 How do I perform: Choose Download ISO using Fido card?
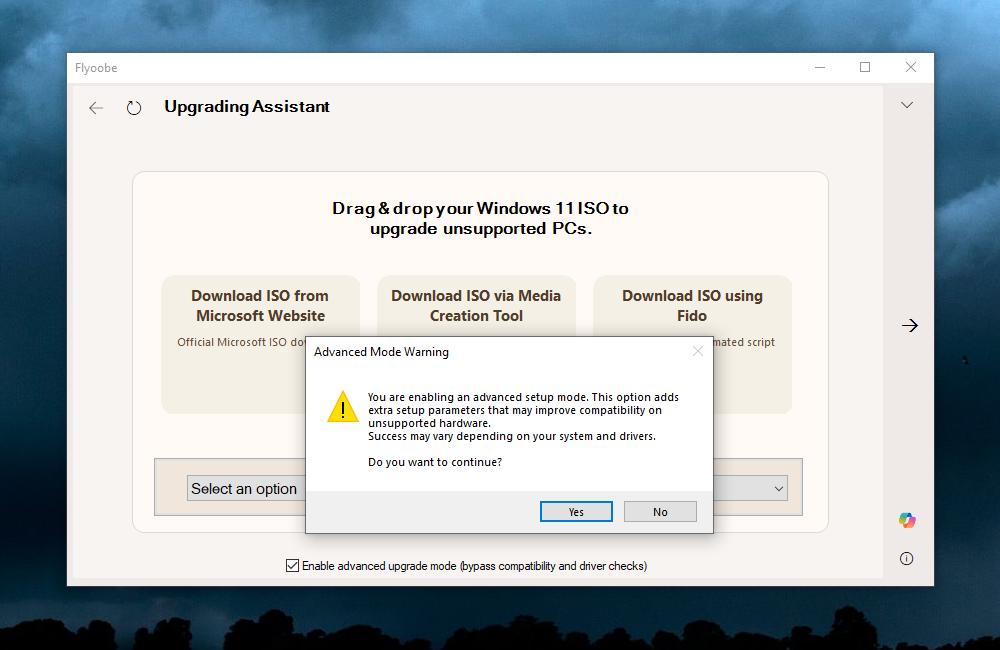click(x=692, y=306)
